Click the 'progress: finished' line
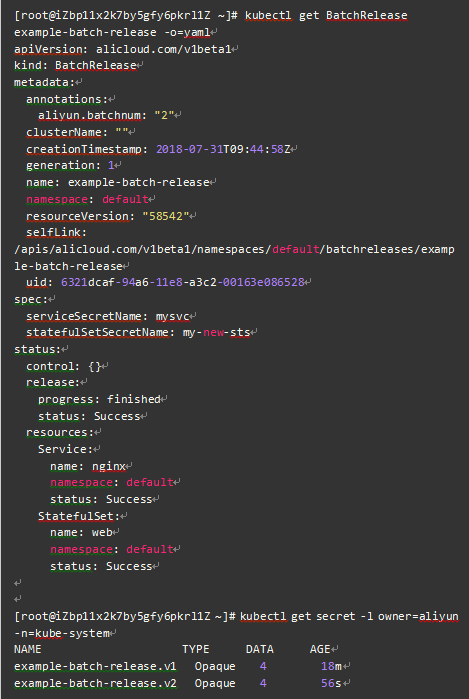The width and height of the screenshot is (469, 699). click(x=99, y=399)
